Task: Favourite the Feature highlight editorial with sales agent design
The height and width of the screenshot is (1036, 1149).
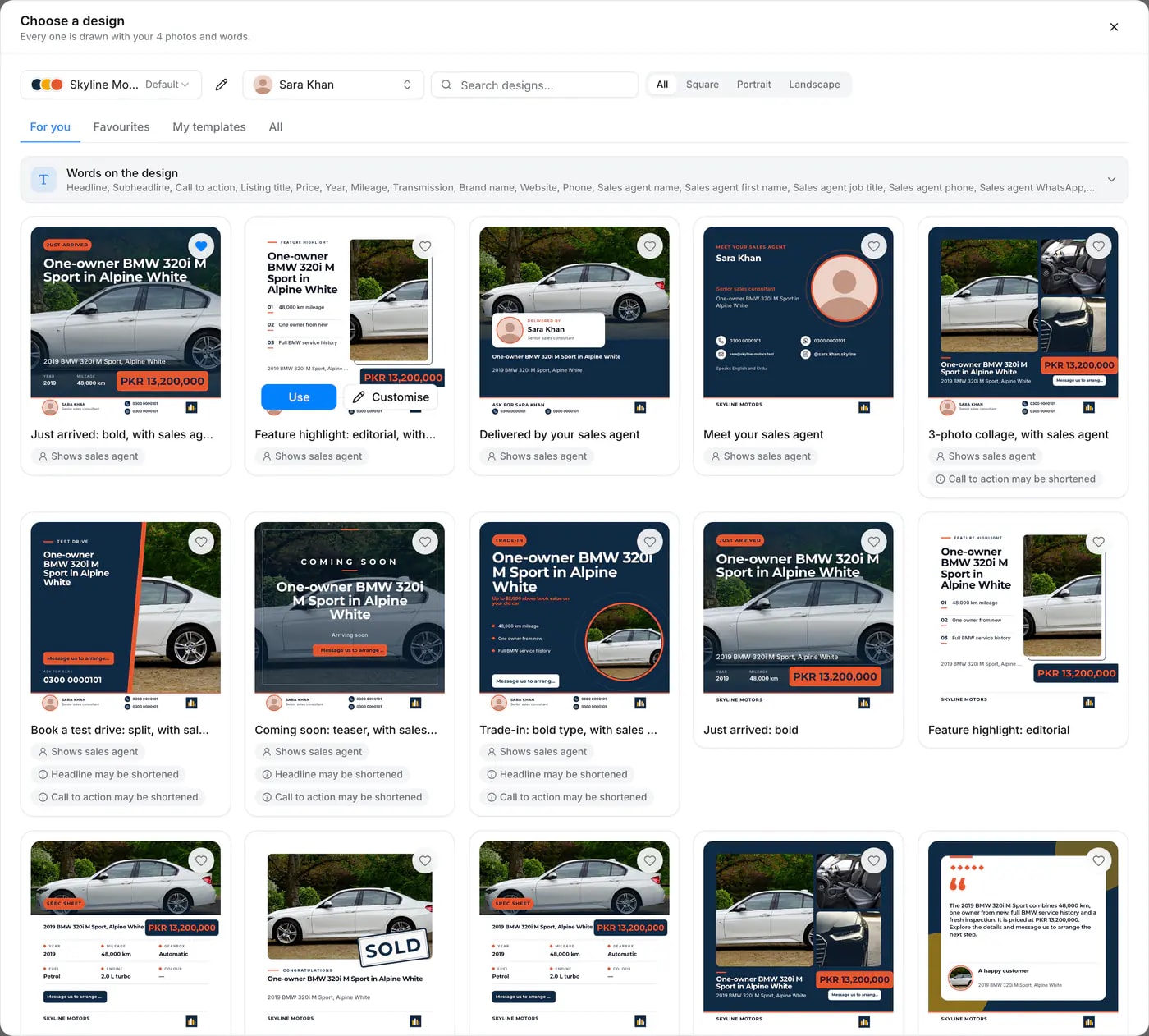Action: tap(425, 245)
